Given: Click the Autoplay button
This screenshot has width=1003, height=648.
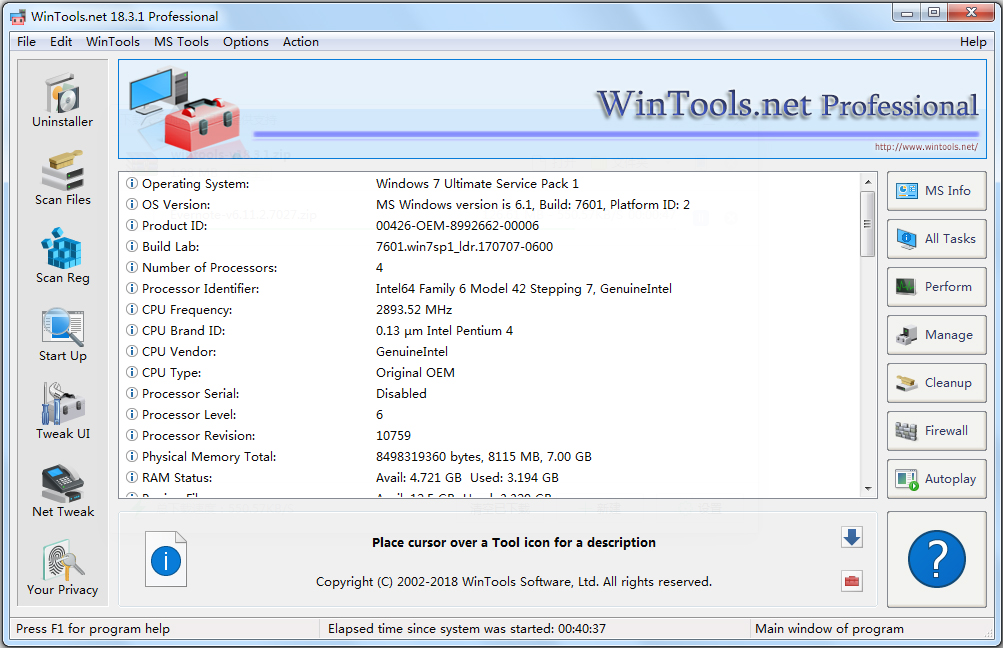Looking at the screenshot, I should click(936, 478).
